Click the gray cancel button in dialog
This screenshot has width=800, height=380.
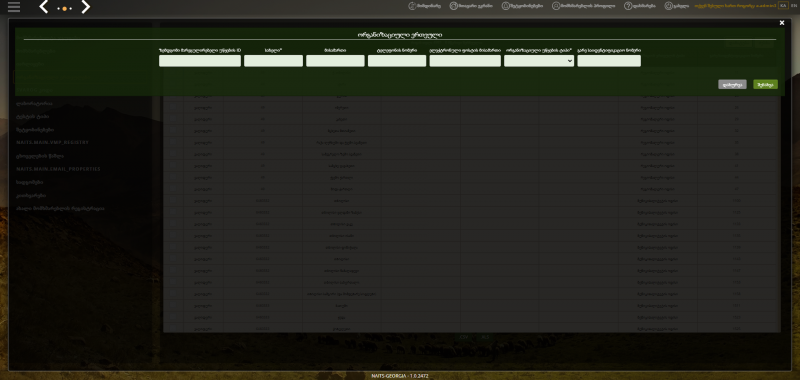[x=732, y=85]
